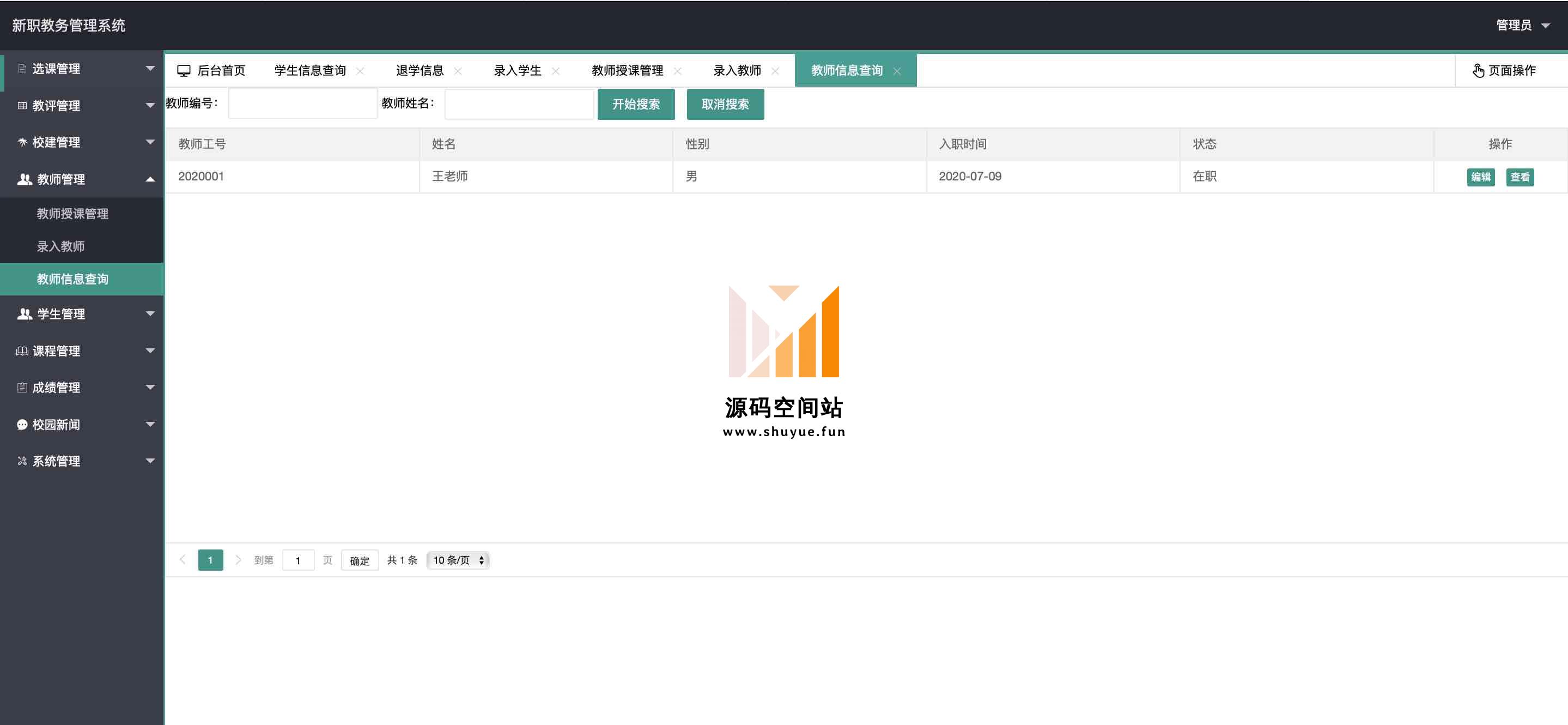Expand the 课程管理 menu arrow
The width and height of the screenshot is (1568, 725).
point(150,351)
